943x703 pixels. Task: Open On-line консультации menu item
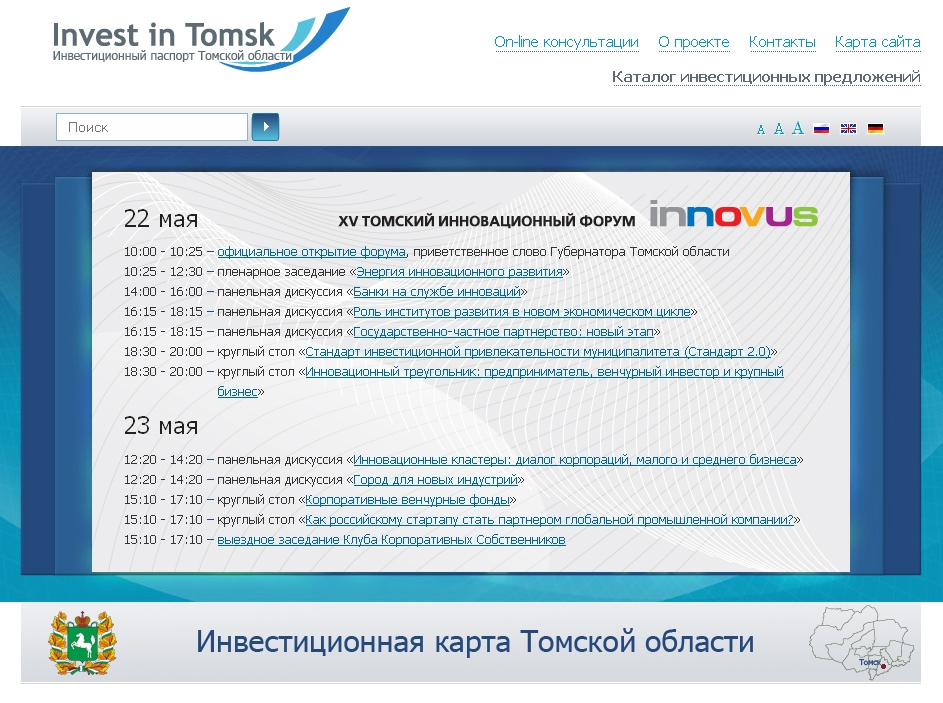coord(566,42)
